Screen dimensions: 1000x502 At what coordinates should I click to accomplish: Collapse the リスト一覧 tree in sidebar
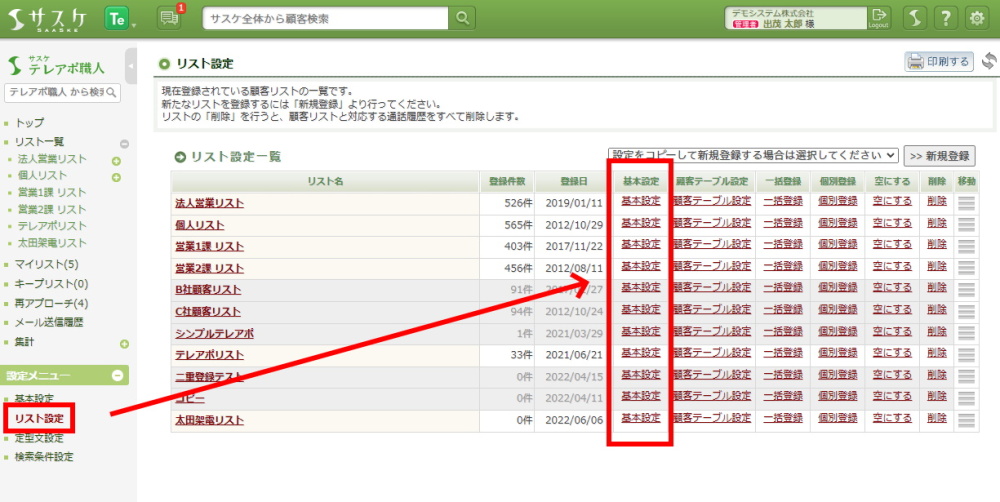pyautogui.click(x=124, y=143)
